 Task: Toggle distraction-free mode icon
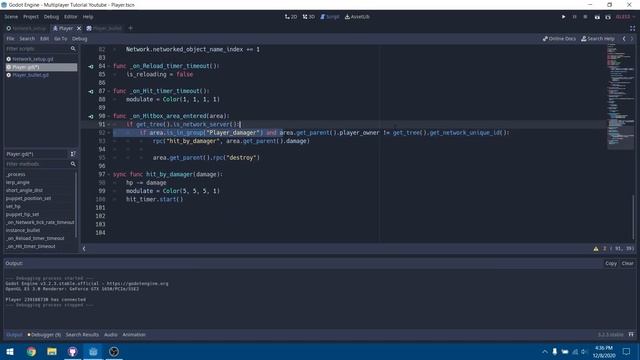pos(632,28)
